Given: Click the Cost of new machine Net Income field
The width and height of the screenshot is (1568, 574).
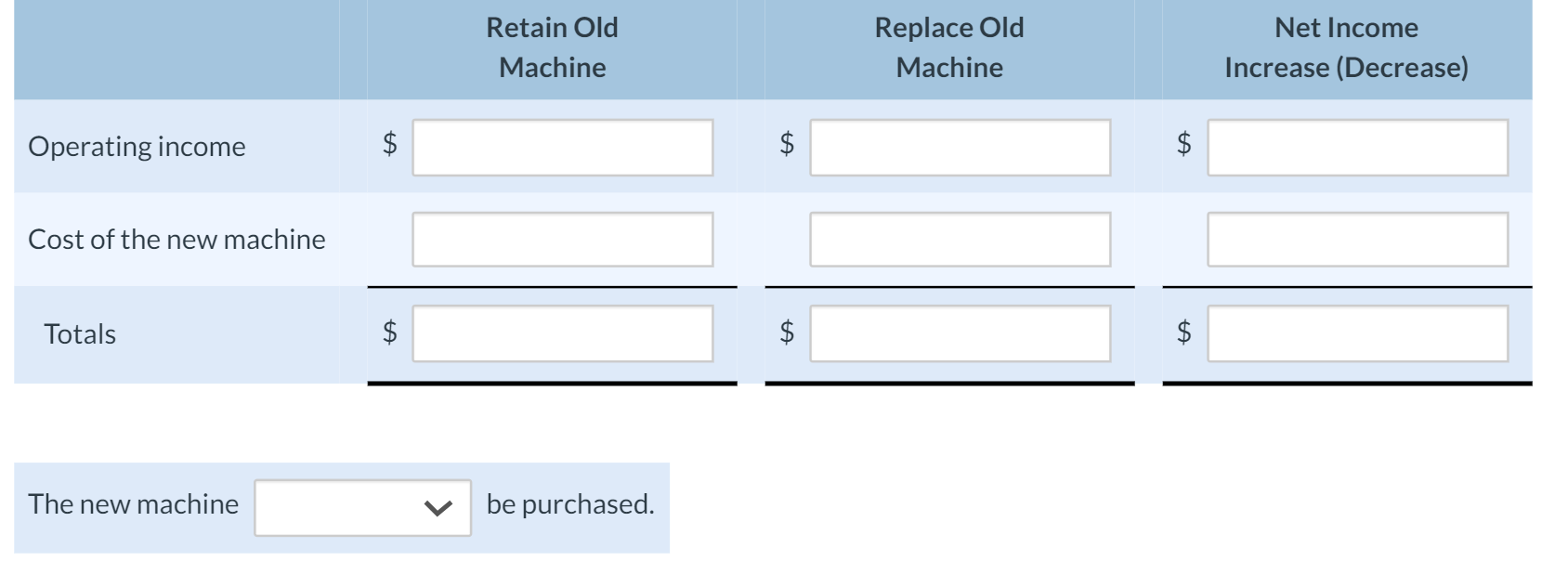Looking at the screenshot, I should 1356,240.
